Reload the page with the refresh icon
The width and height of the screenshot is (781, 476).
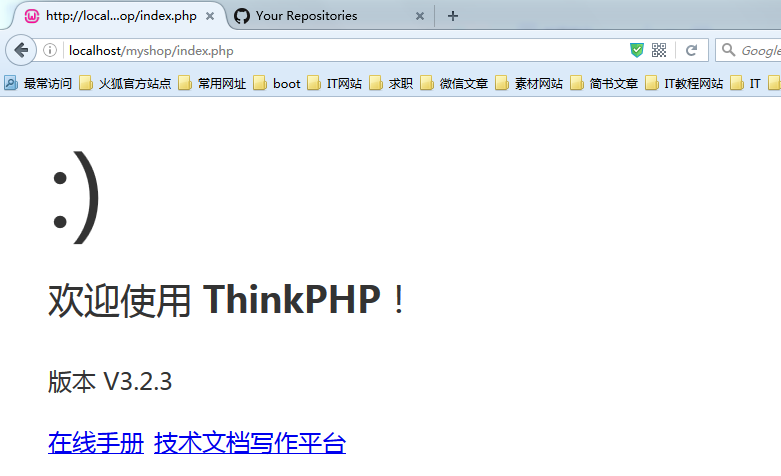click(691, 50)
